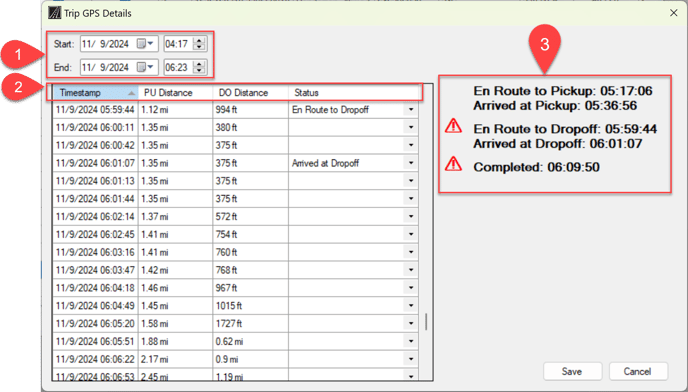Image resolution: width=688 pixels, height=392 pixels.
Task: Click the Cancel button
Action: pos(638,371)
